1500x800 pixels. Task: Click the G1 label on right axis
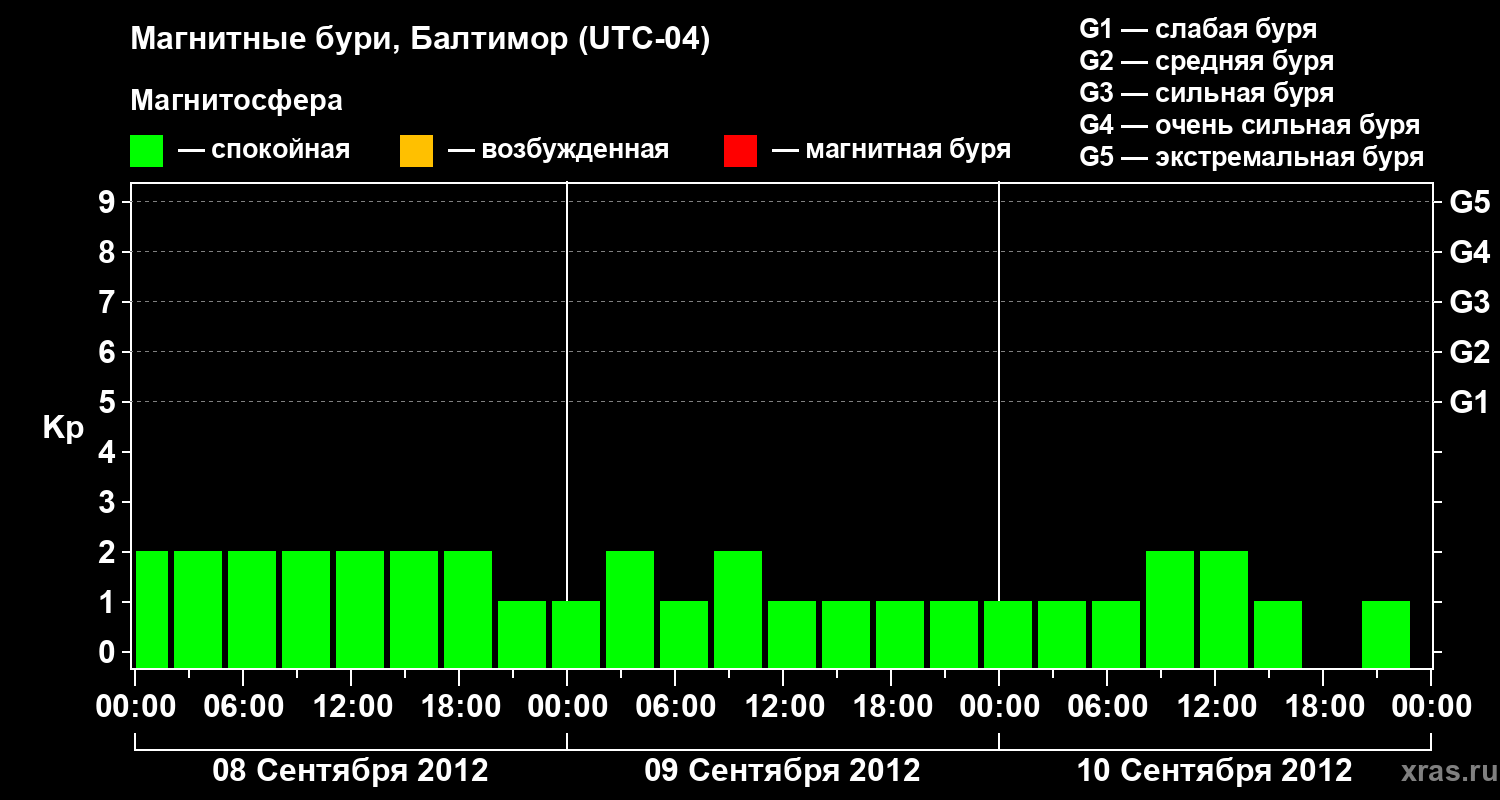(1470, 402)
